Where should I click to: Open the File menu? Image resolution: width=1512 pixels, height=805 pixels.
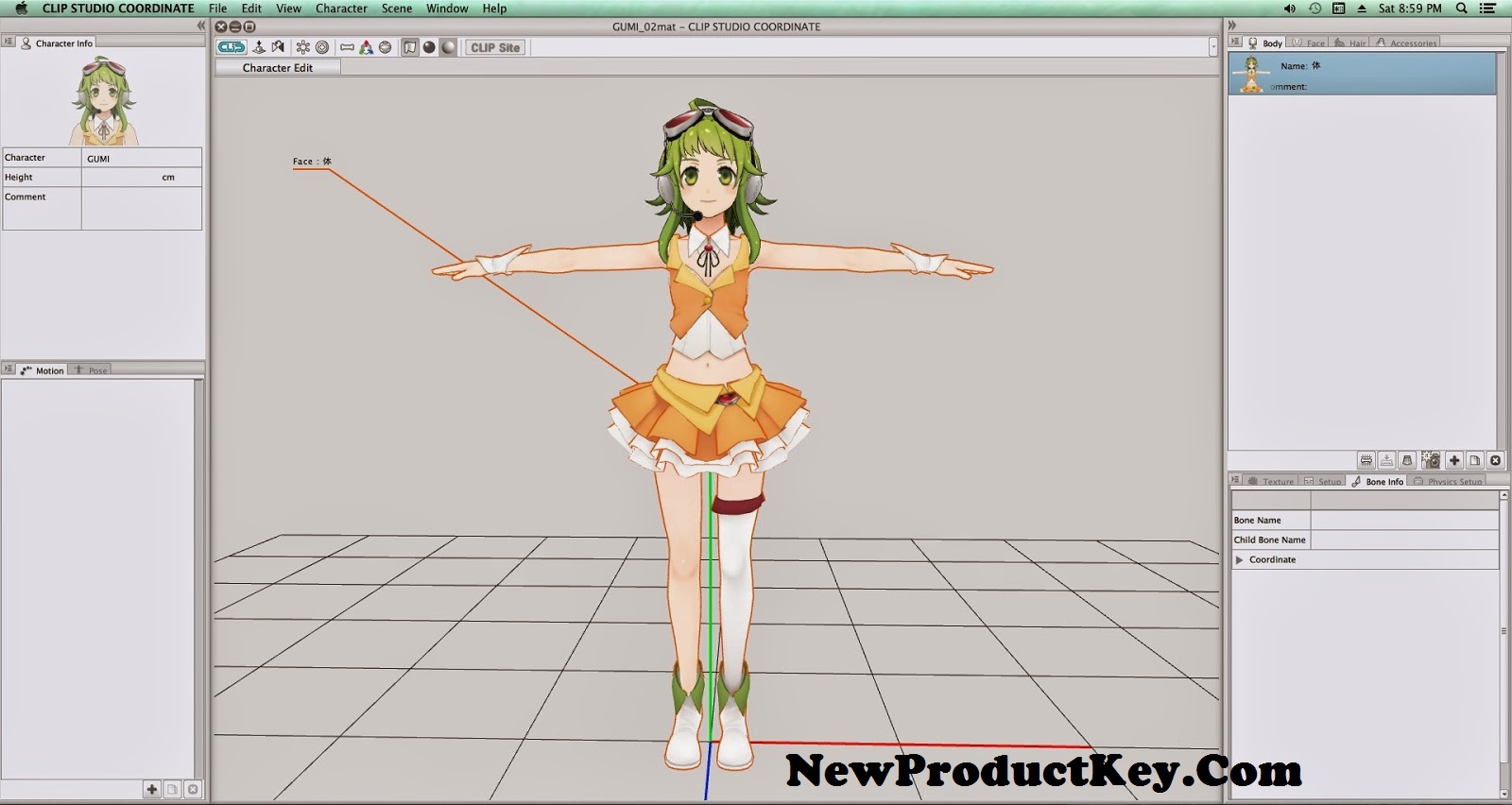click(217, 9)
